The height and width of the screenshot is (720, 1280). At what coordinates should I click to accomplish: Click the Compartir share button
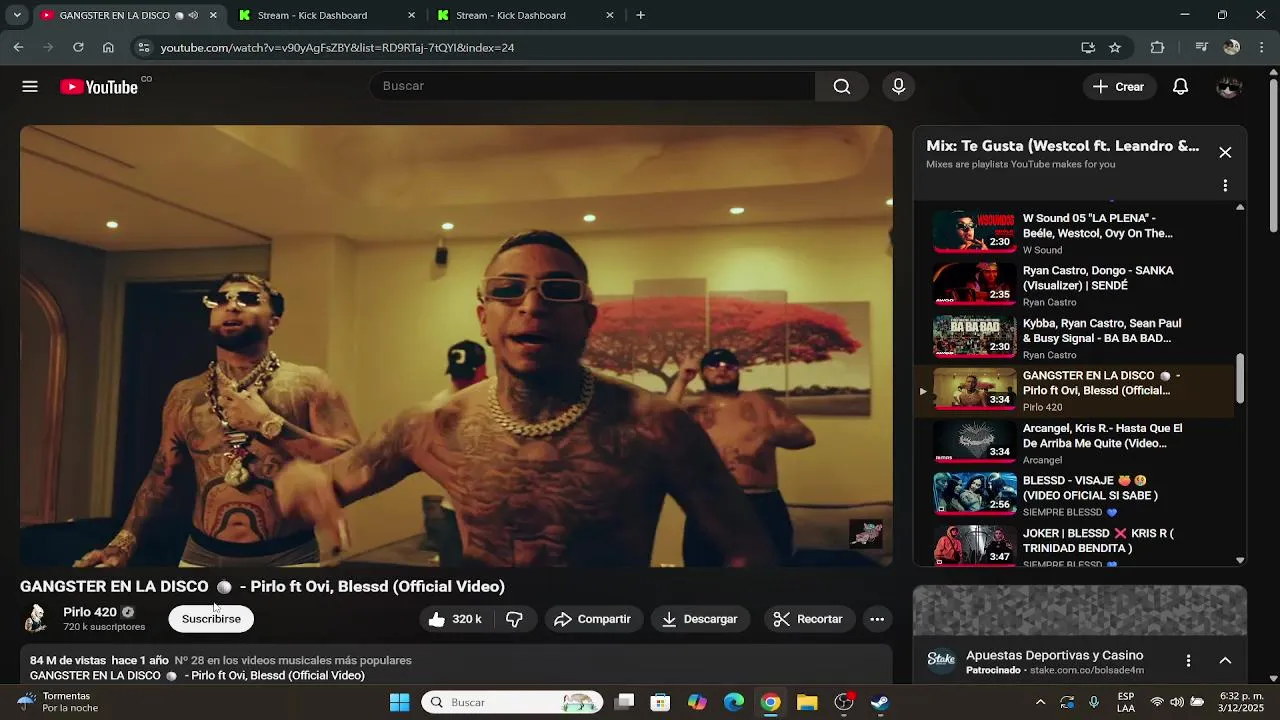coord(593,619)
